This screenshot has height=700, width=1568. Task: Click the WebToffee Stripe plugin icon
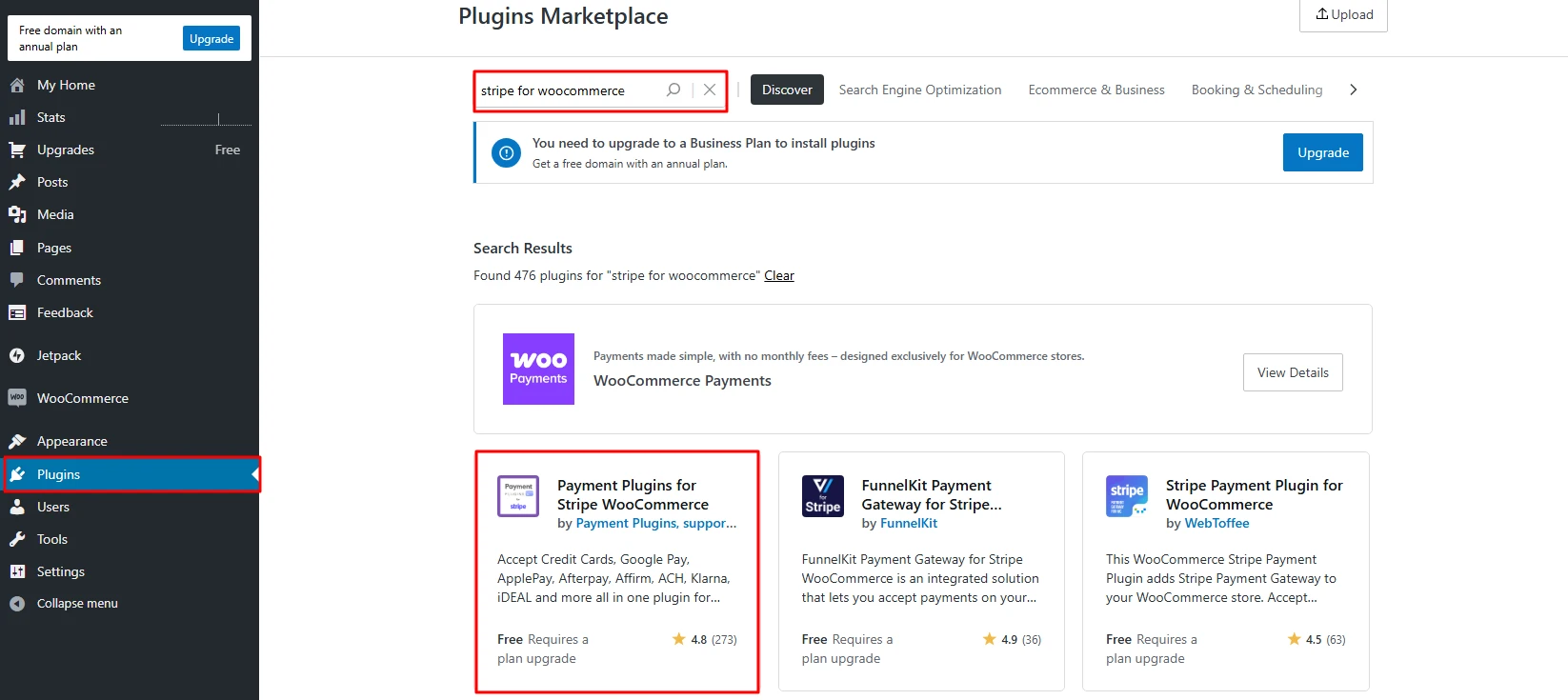[x=1126, y=496]
